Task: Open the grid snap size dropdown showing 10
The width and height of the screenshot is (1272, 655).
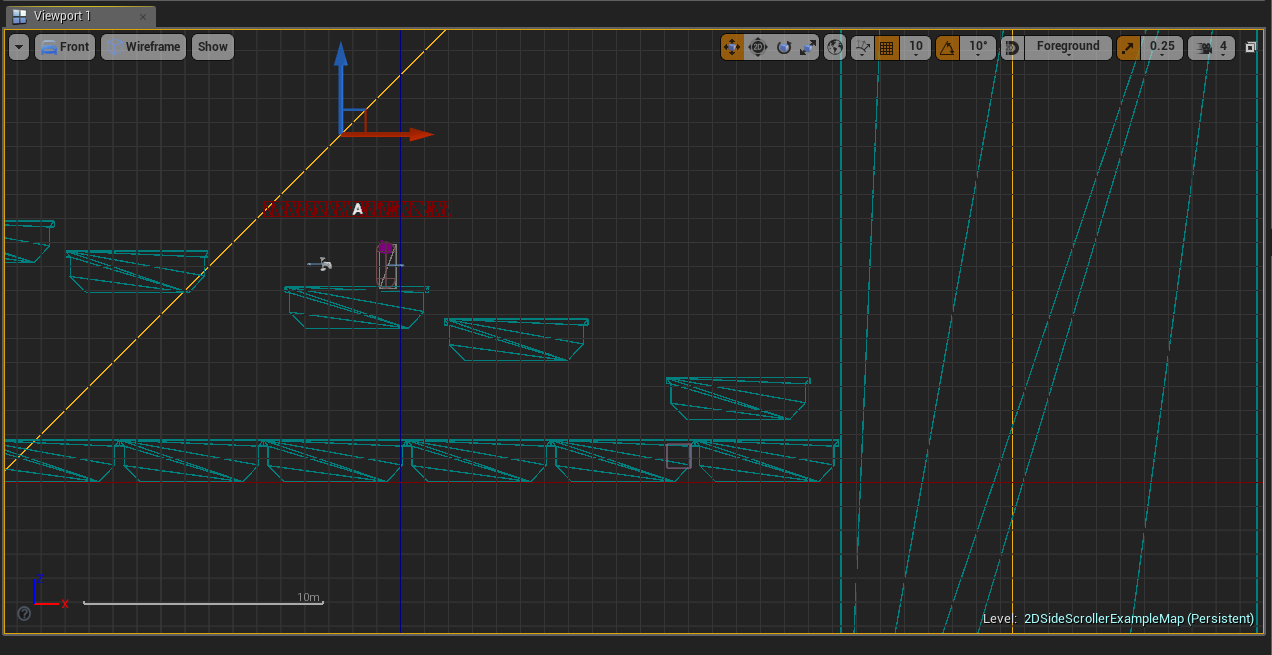Action: 915,47
